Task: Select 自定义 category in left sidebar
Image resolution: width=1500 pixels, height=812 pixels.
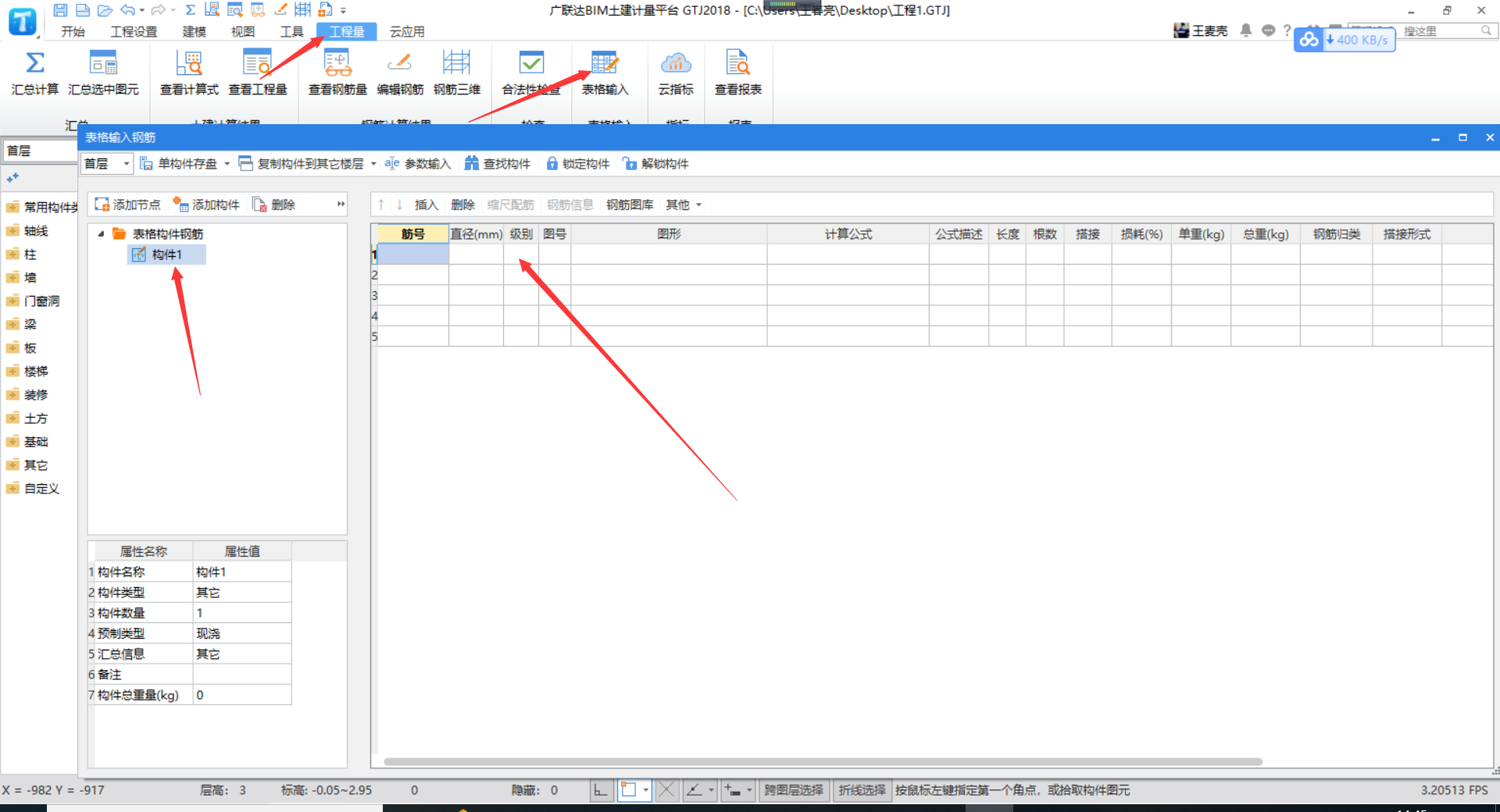Action: click(x=41, y=488)
